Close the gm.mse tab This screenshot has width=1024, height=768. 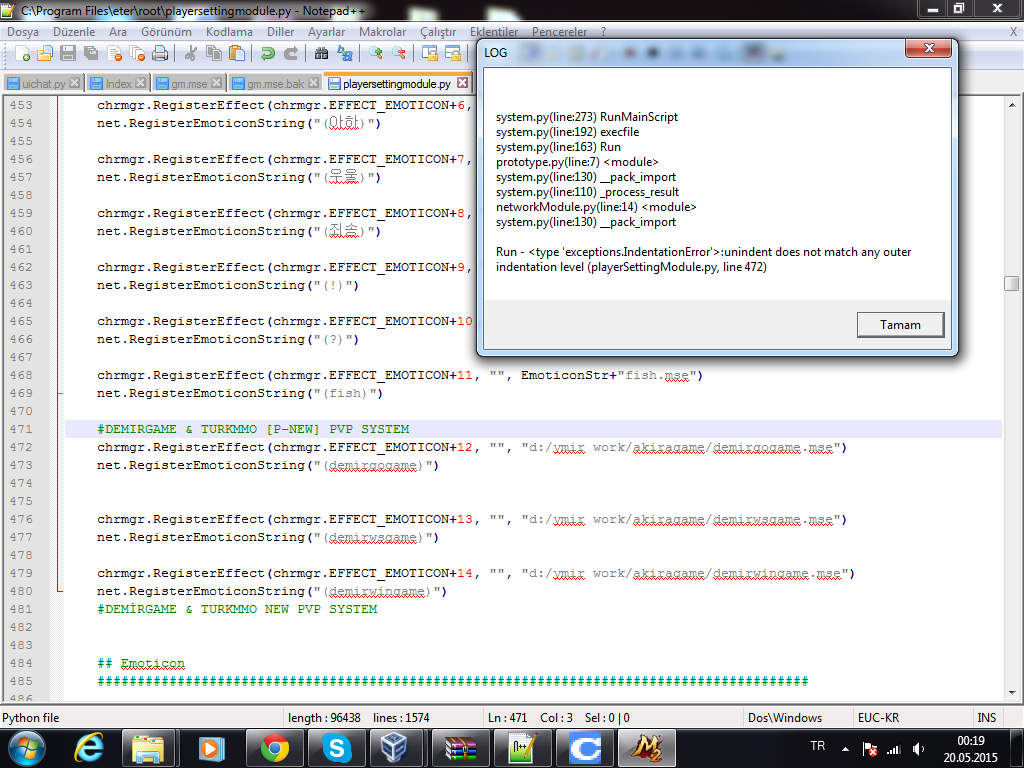pos(216,83)
